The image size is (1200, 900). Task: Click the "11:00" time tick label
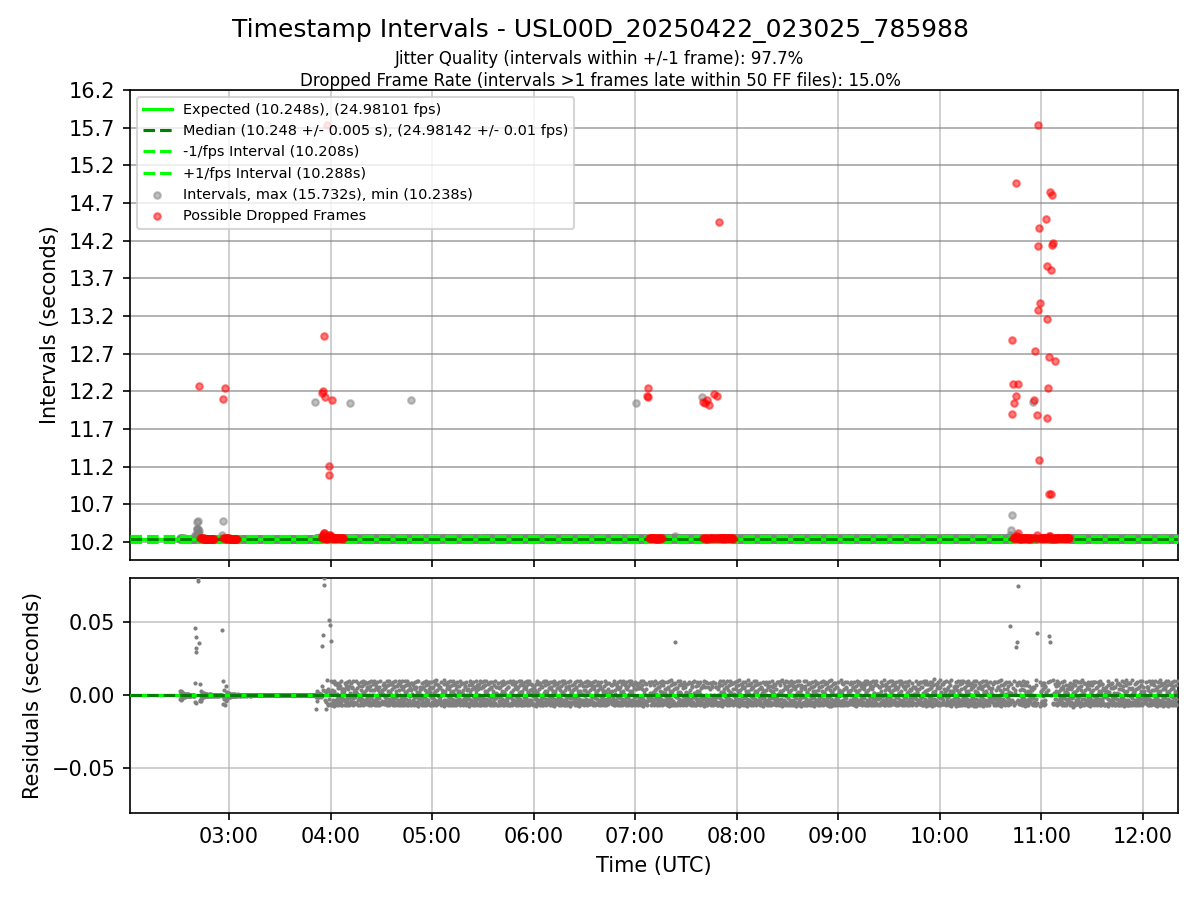1041,834
